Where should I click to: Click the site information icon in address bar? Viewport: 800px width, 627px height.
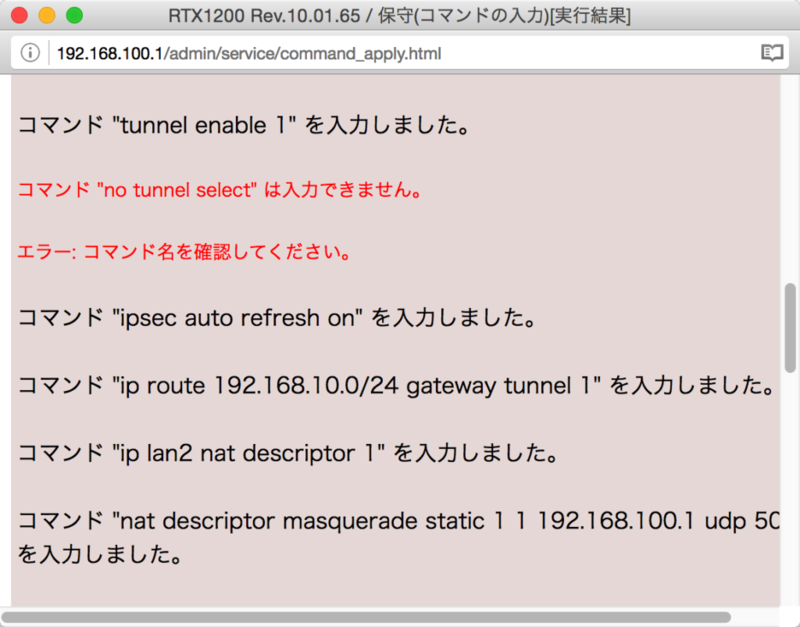click(30, 53)
